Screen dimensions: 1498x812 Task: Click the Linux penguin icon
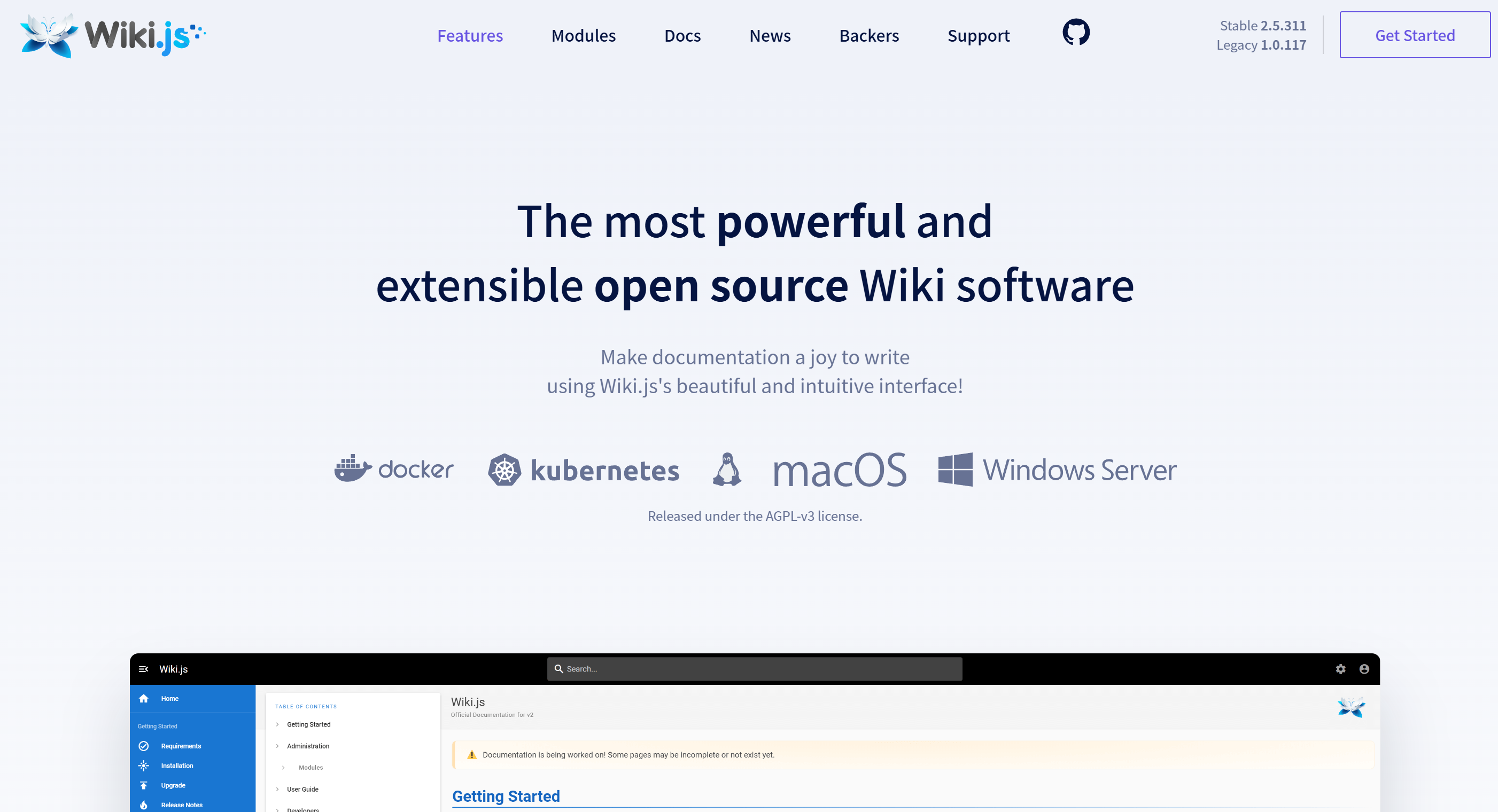[727, 470]
